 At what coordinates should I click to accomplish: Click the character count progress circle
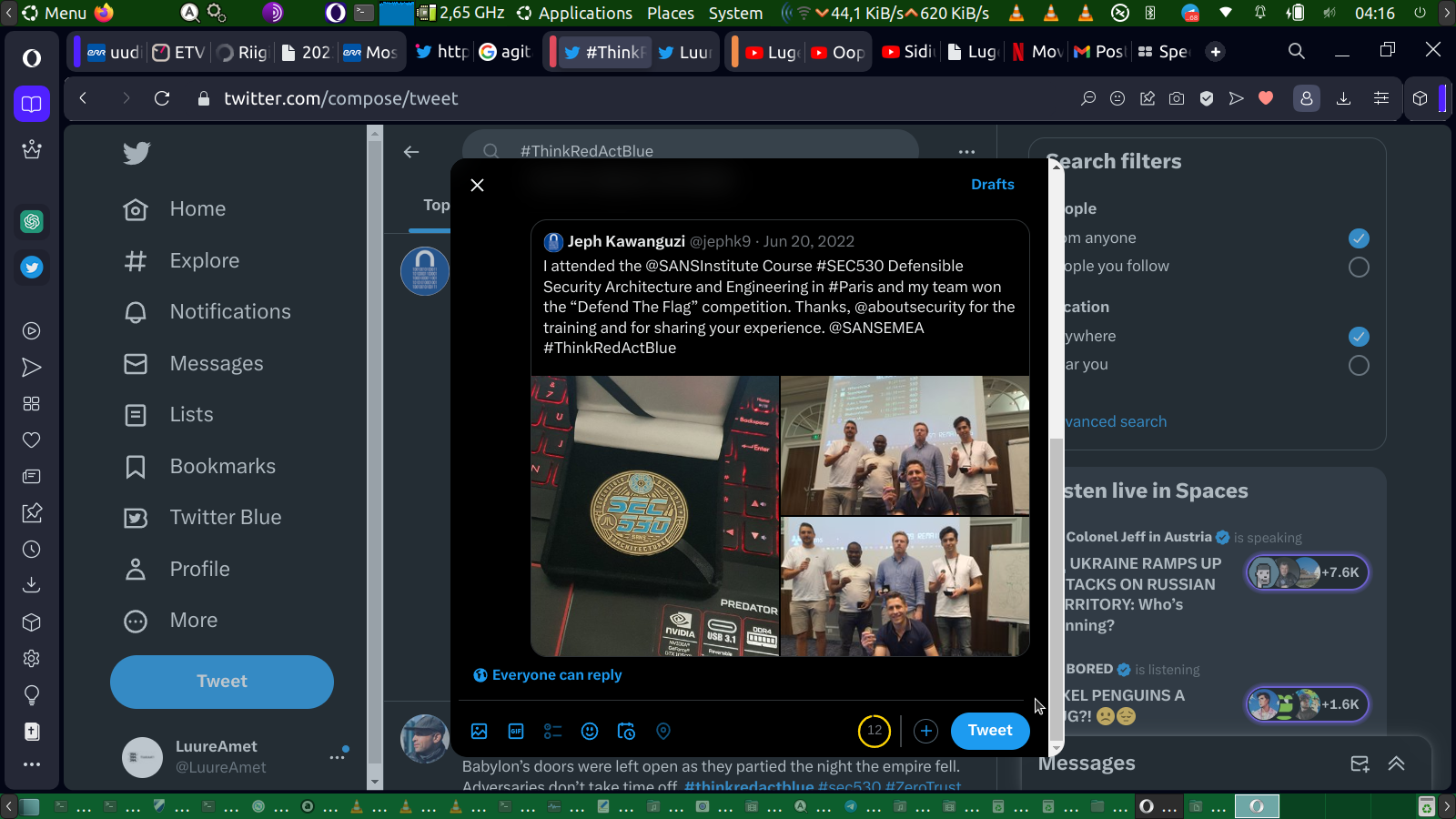point(874,731)
